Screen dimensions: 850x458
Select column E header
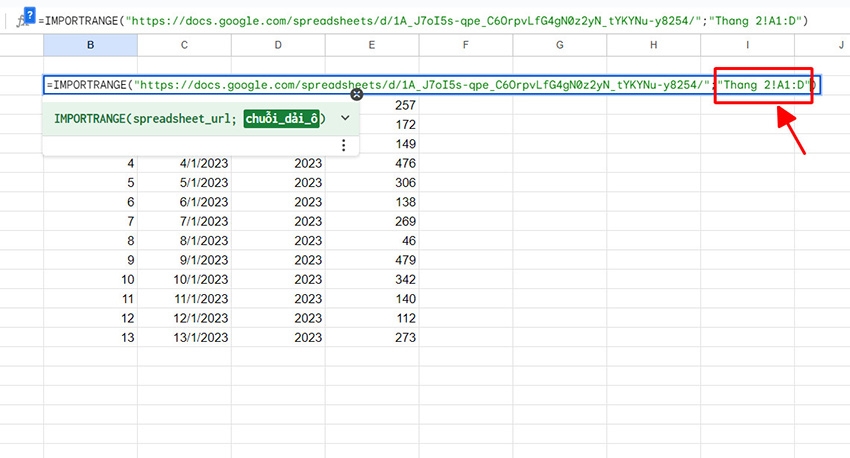pyautogui.click(x=372, y=45)
